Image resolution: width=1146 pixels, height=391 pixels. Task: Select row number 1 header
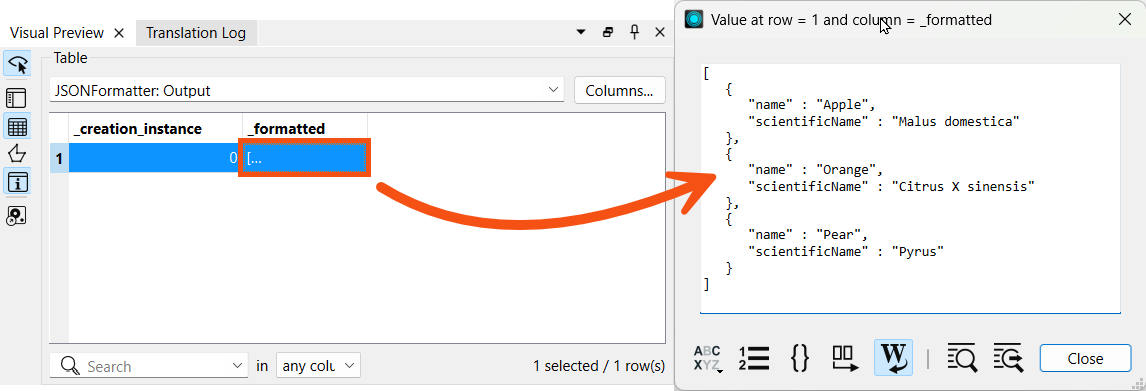(59, 158)
